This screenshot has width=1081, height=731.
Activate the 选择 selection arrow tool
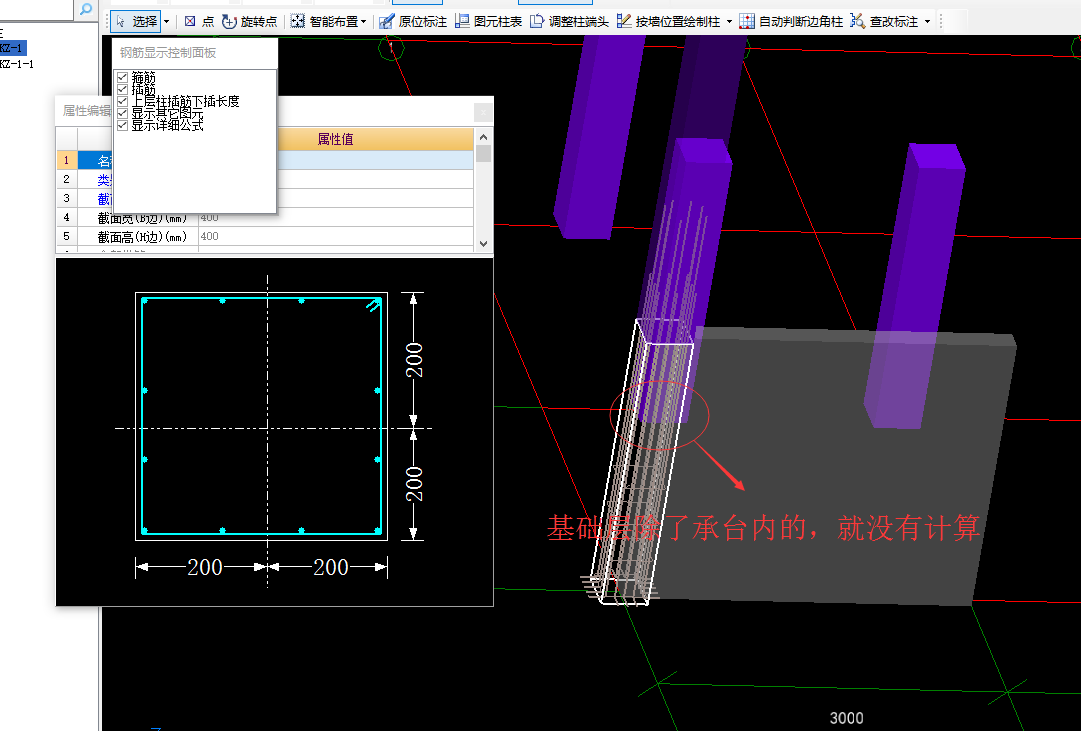coord(136,21)
